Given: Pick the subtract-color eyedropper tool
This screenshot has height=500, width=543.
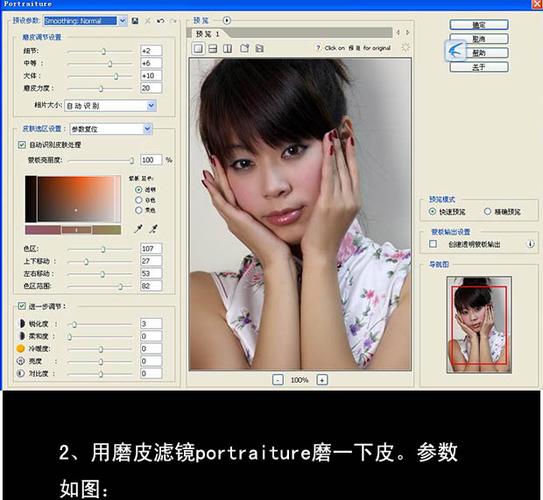Looking at the screenshot, I should click(153, 229).
